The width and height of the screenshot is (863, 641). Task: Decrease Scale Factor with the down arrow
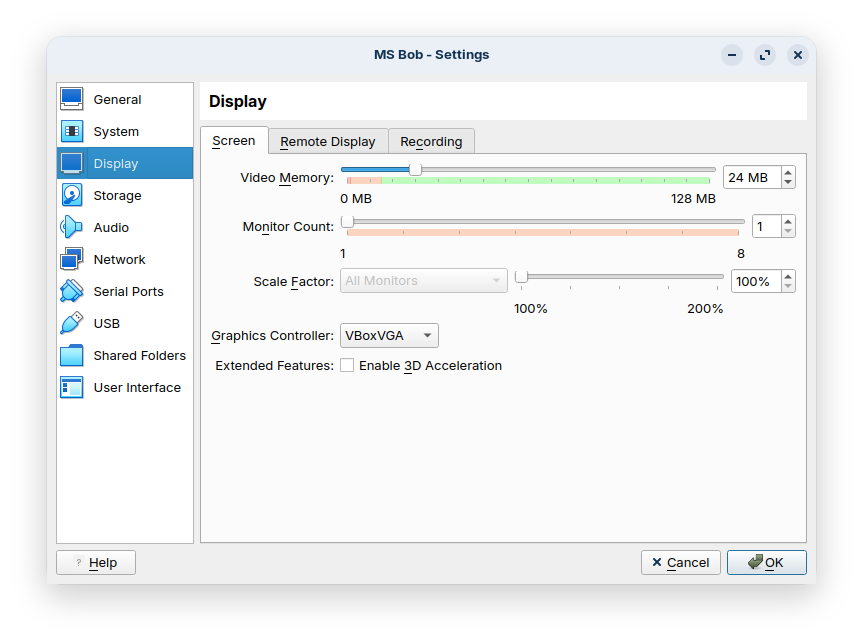tap(788, 287)
